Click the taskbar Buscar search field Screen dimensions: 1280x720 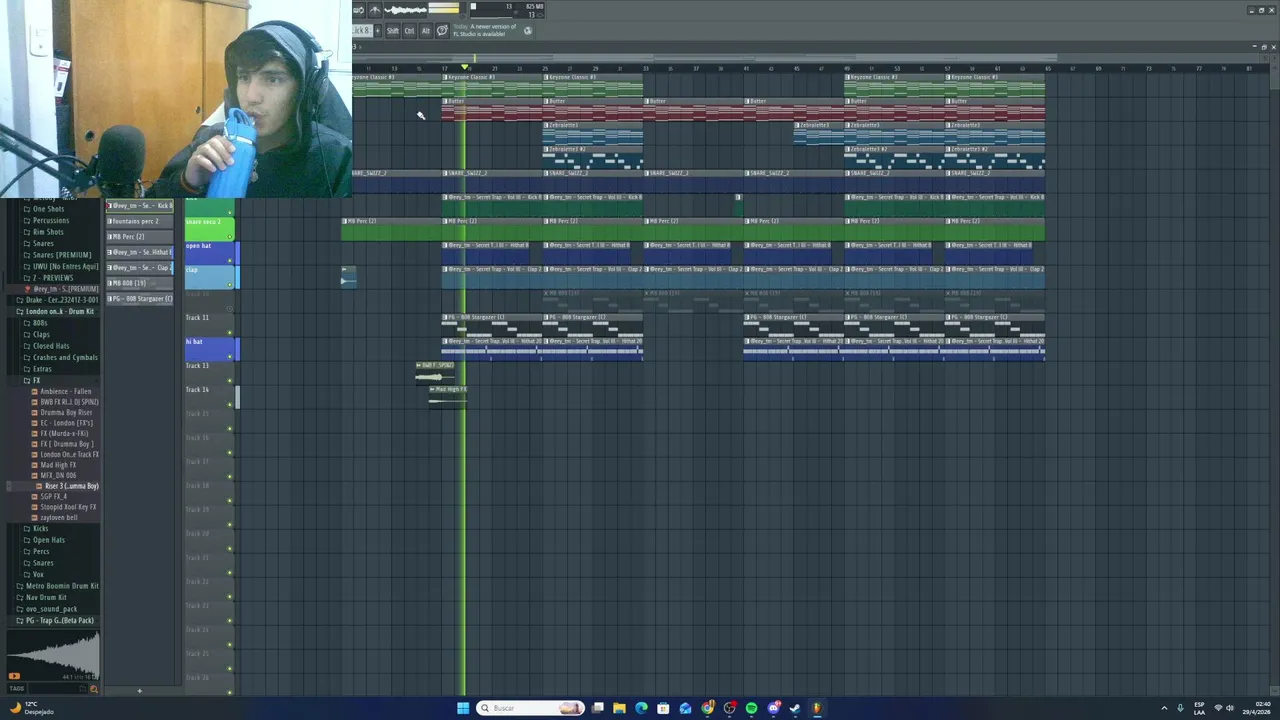[x=530, y=708]
